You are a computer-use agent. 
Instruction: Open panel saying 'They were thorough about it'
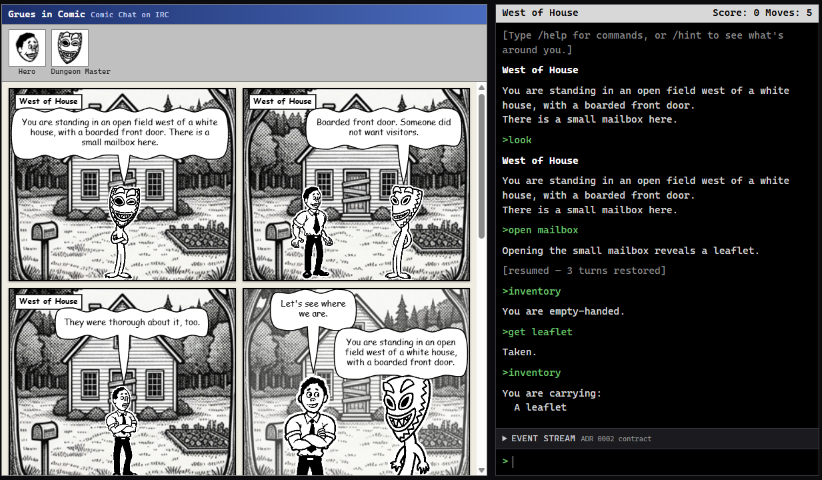[x=122, y=382]
